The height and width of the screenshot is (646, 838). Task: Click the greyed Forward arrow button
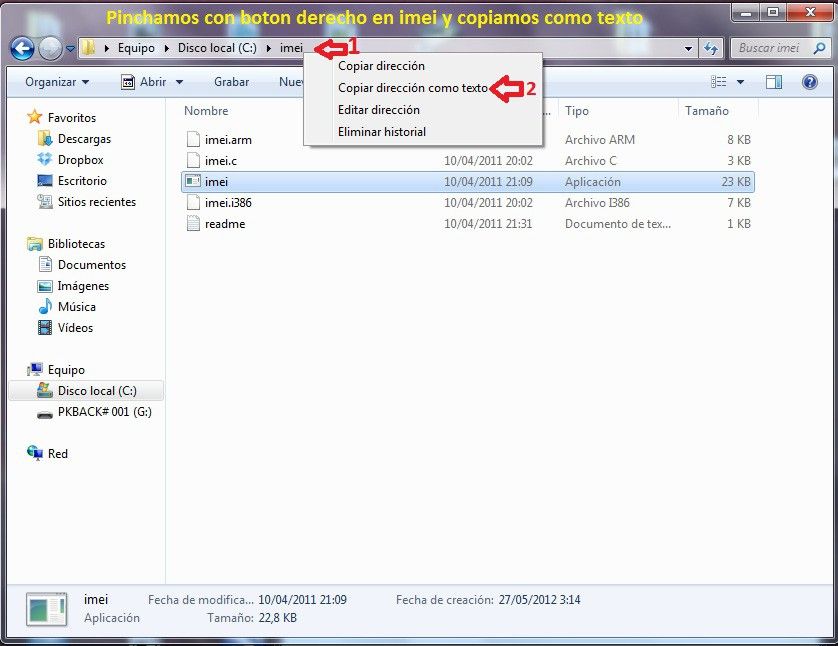pyautogui.click(x=51, y=49)
